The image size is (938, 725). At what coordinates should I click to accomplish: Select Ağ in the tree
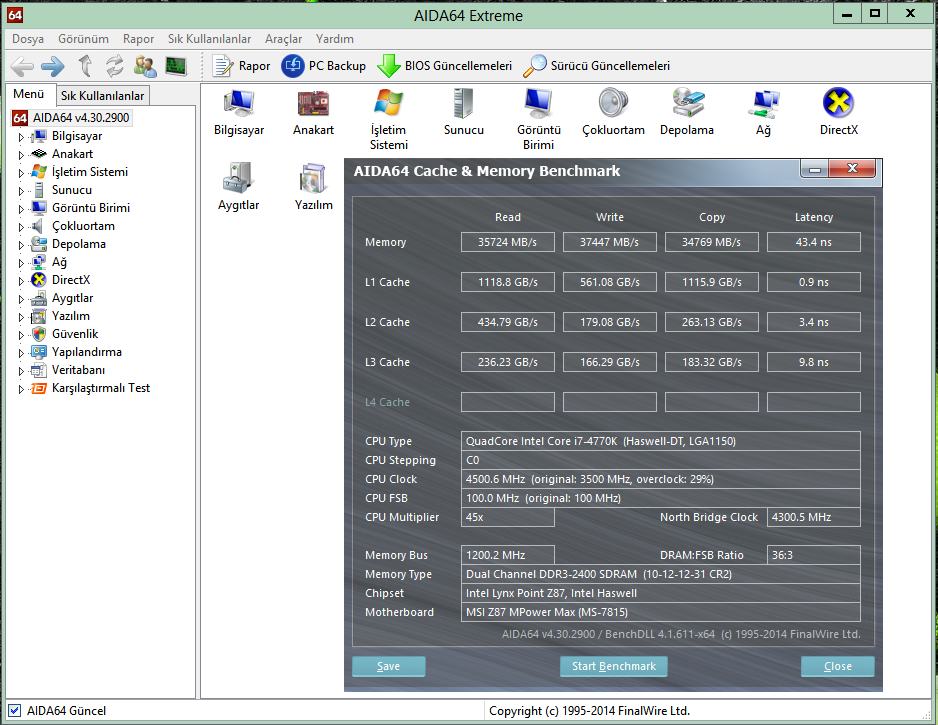pos(59,262)
